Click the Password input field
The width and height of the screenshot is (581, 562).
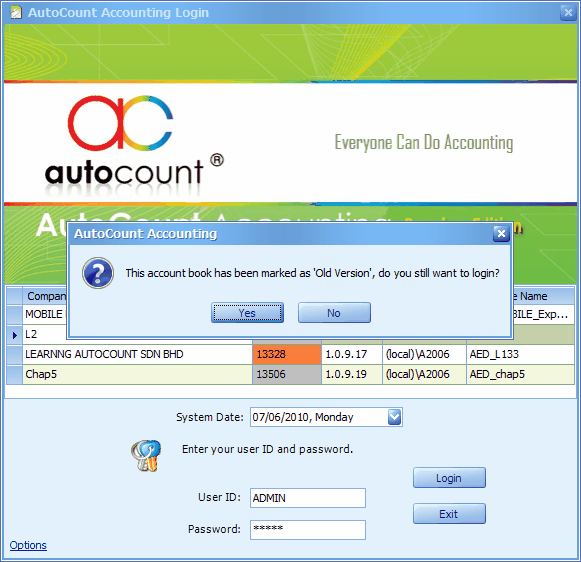[x=308, y=530]
